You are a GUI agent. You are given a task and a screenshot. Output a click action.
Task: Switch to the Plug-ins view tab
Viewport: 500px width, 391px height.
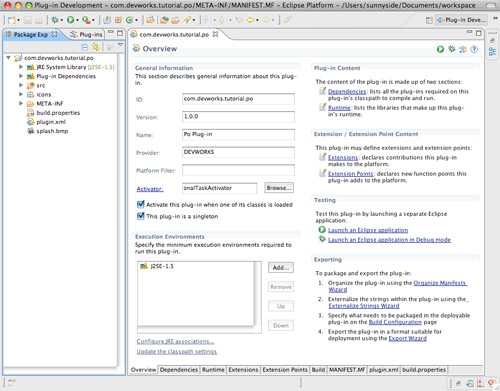87,34
